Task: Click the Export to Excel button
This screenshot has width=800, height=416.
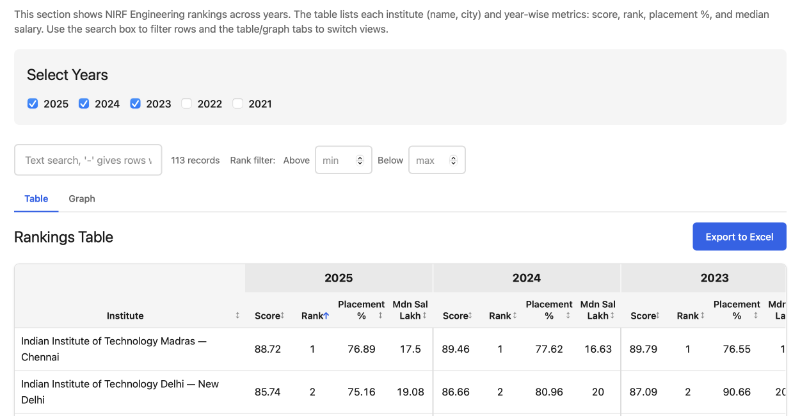Action: click(739, 237)
